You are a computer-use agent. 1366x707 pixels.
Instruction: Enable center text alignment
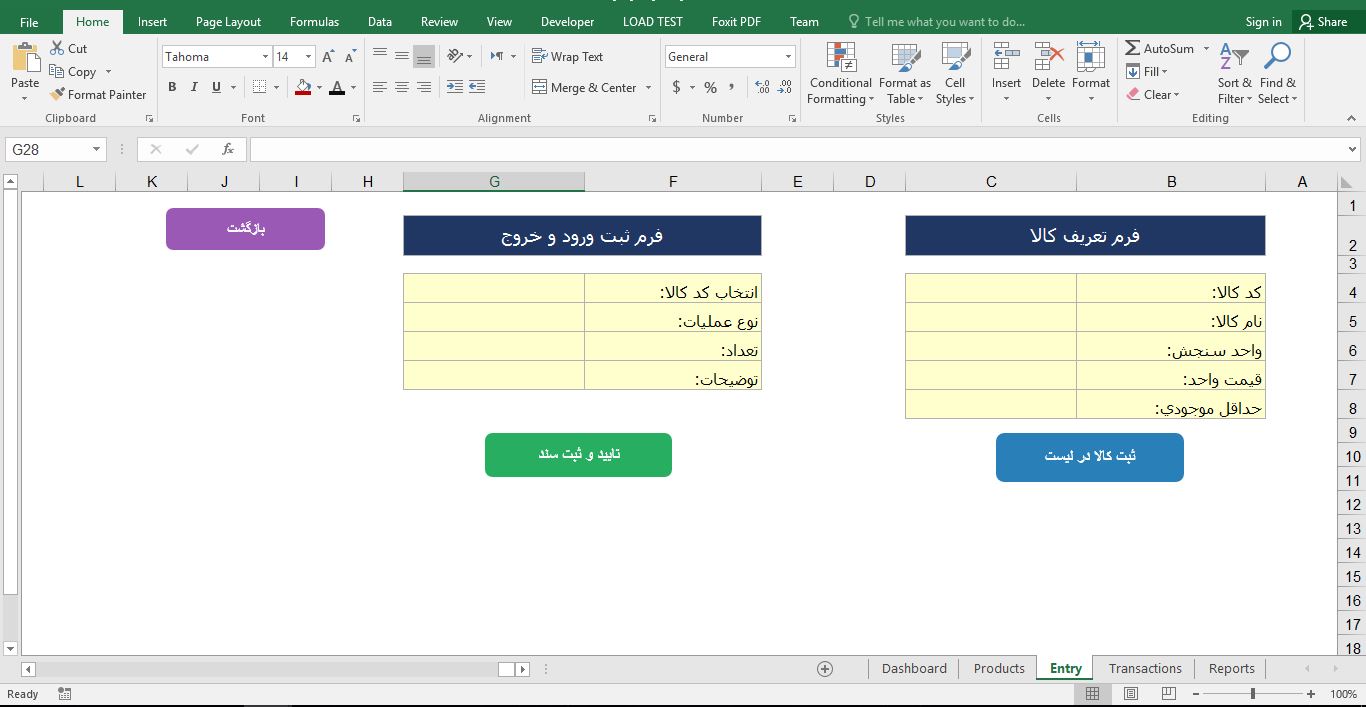pos(401,88)
